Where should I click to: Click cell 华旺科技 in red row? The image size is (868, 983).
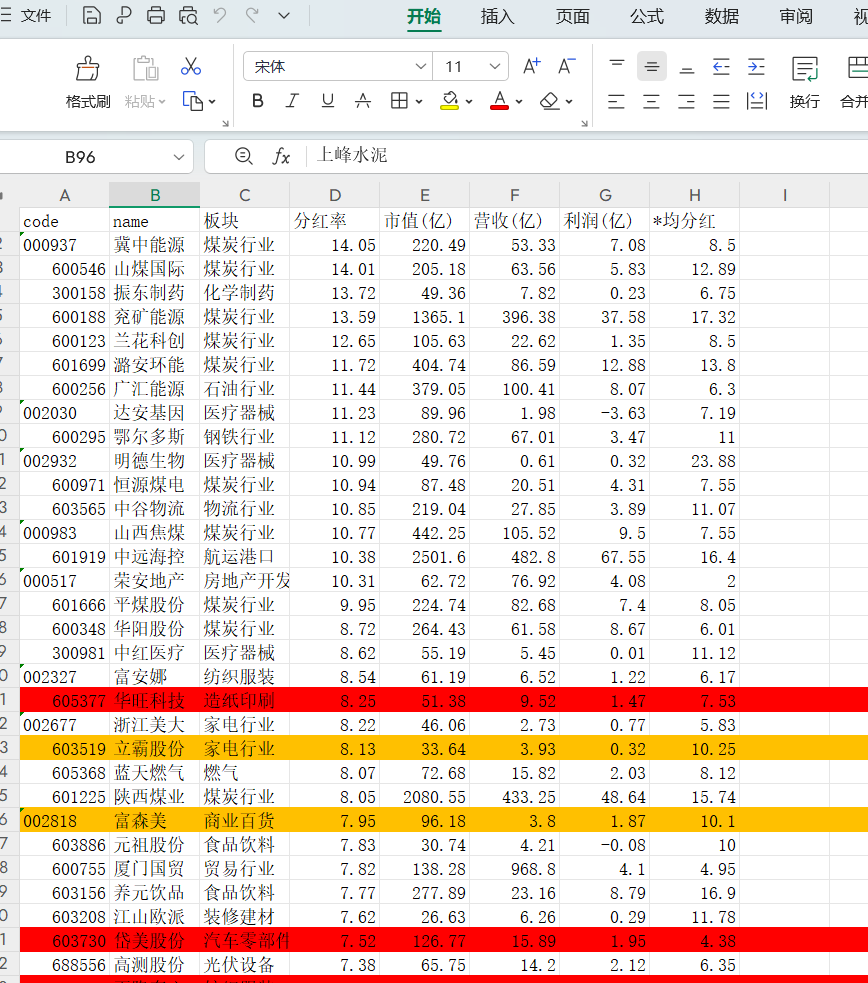tap(155, 700)
